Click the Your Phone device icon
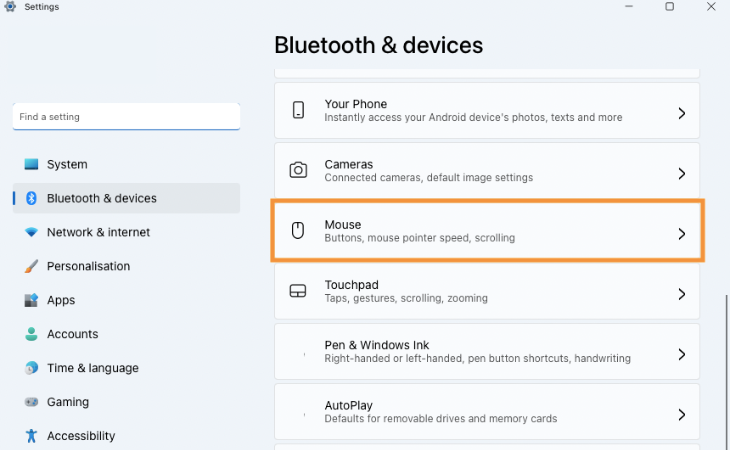The image size is (730, 450). click(x=298, y=110)
